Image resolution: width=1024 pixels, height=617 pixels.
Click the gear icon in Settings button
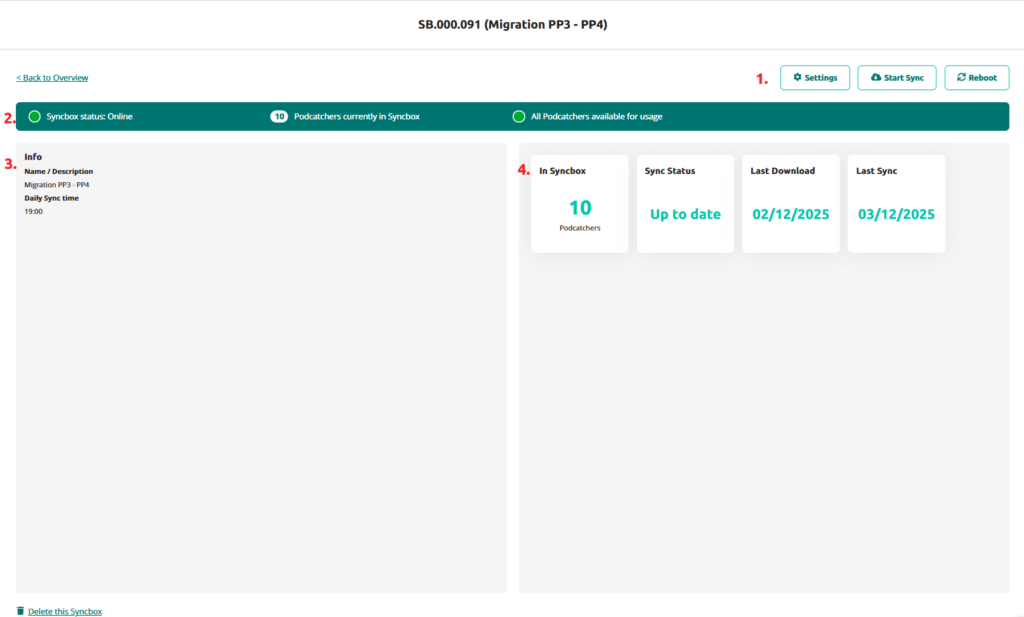797,78
